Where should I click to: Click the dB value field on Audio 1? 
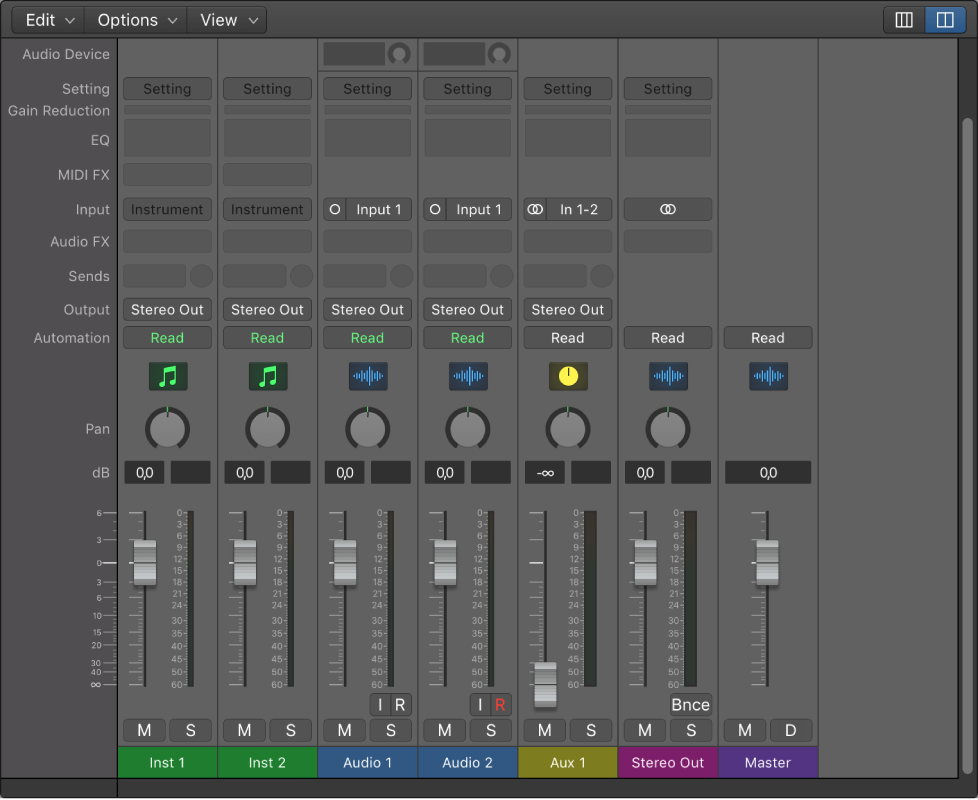pos(344,472)
